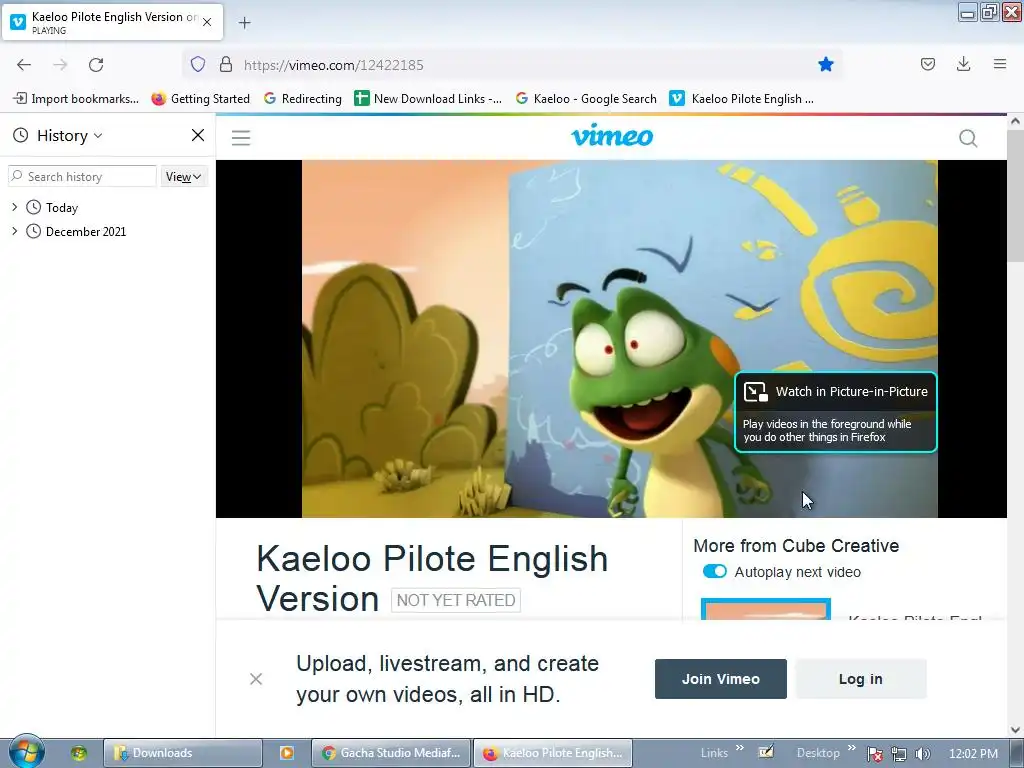
Task: Click the Action Center flag tray icon
Action: [875, 754]
